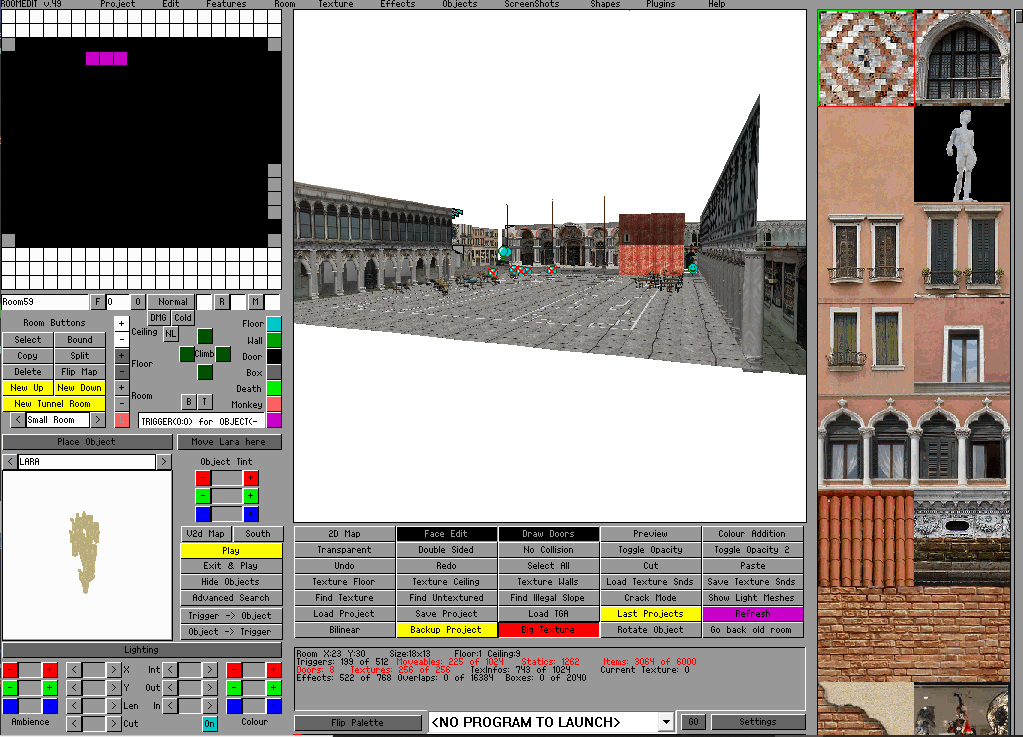Click the top Climb direction square
This screenshot has height=737, width=1023.
click(x=205, y=336)
